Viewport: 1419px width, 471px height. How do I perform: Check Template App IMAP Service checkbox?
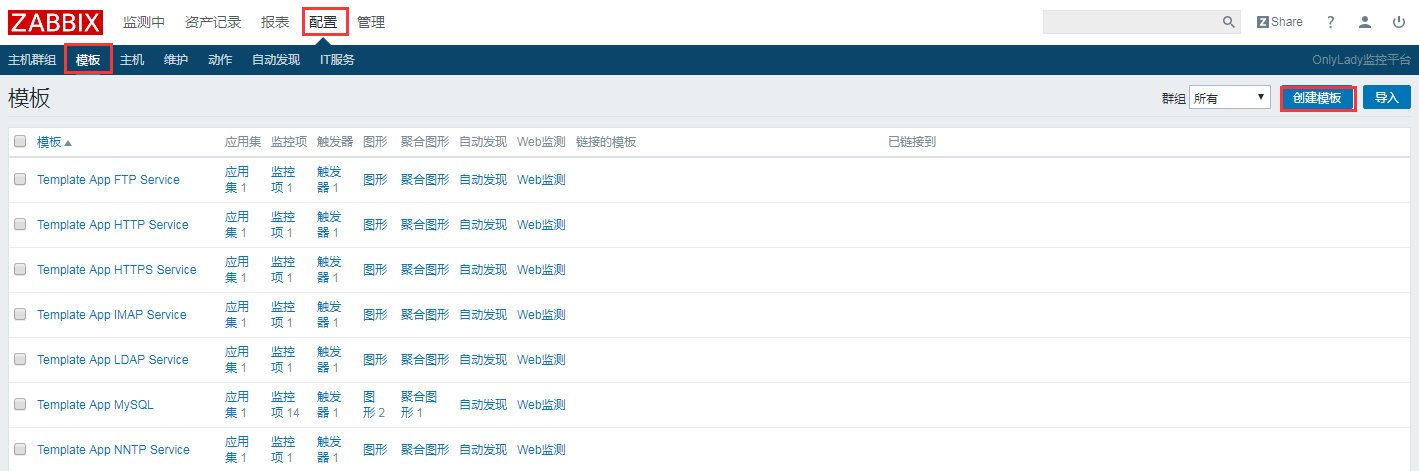(x=20, y=315)
